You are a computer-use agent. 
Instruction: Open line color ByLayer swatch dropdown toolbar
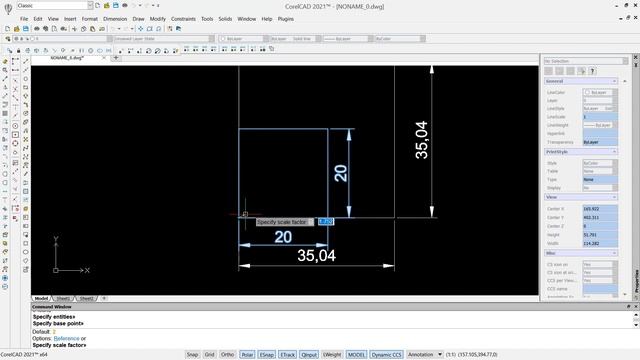coord(266,39)
